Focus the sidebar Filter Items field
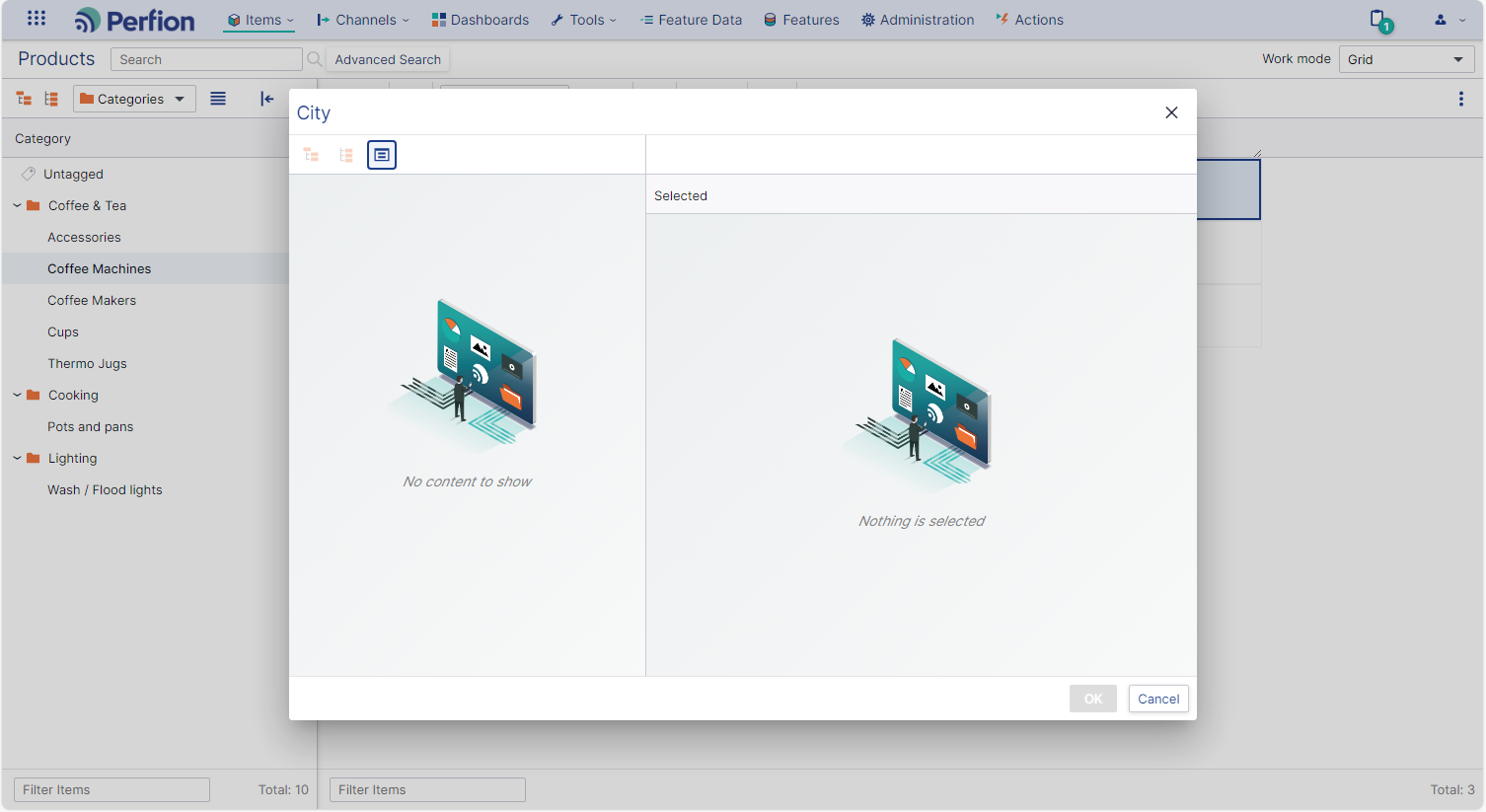The image size is (1486, 812). click(x=111, y=789)
